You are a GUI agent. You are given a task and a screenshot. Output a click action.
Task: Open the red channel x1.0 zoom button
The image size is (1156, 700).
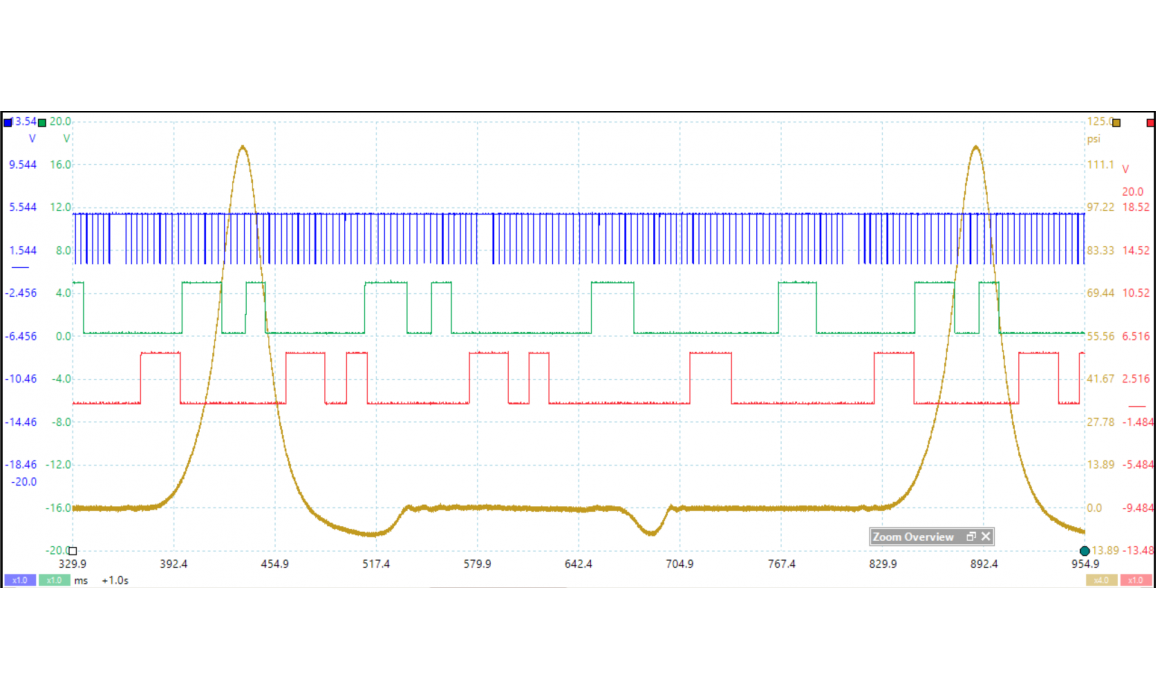click(1135, 580)
